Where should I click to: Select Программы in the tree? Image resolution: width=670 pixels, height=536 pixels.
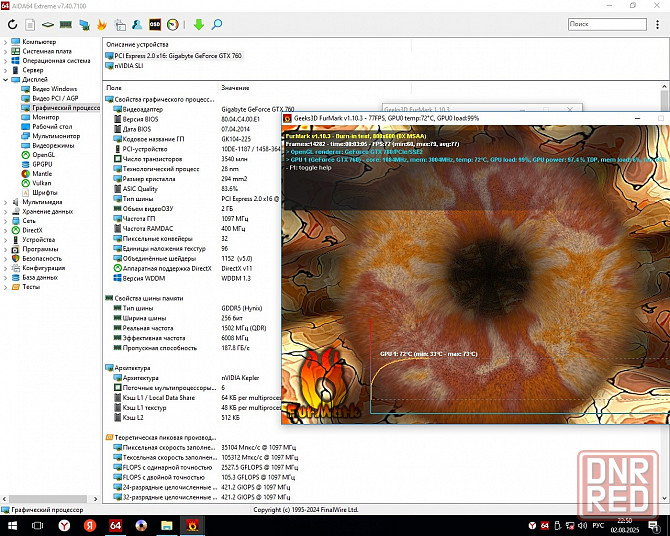(x=40, y=249)
